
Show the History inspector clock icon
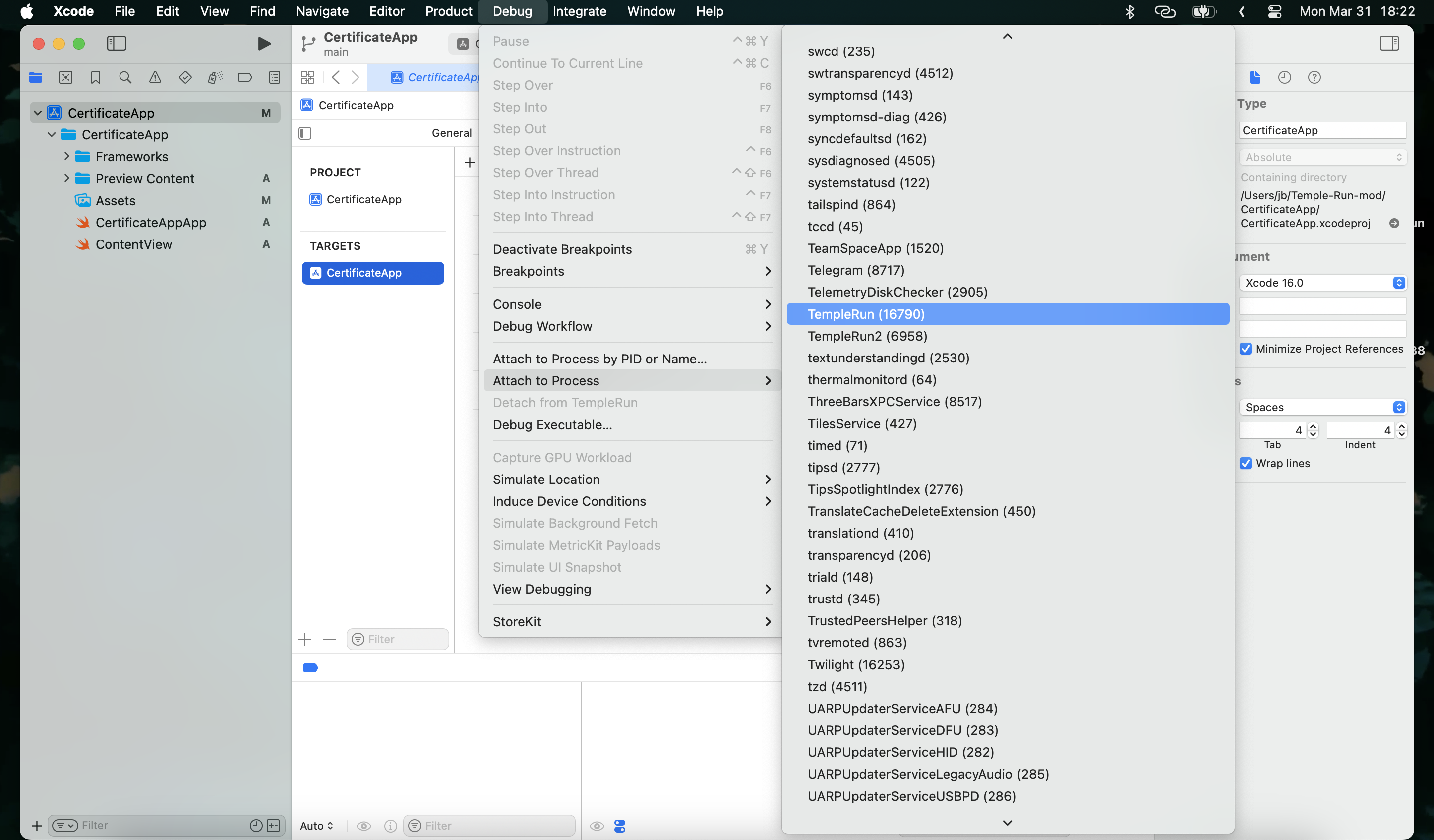(x=1284, y=77)
